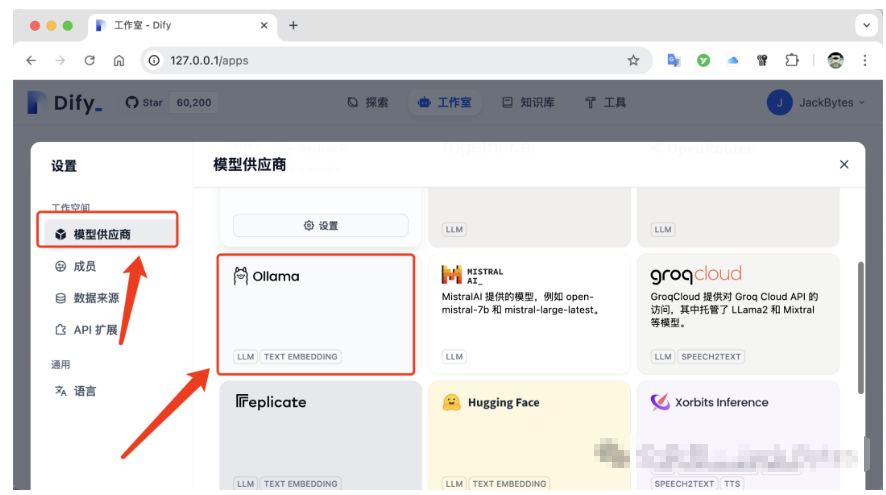
Task: Select the Xorbits Inference provider card
Action: tap(738, 435)
